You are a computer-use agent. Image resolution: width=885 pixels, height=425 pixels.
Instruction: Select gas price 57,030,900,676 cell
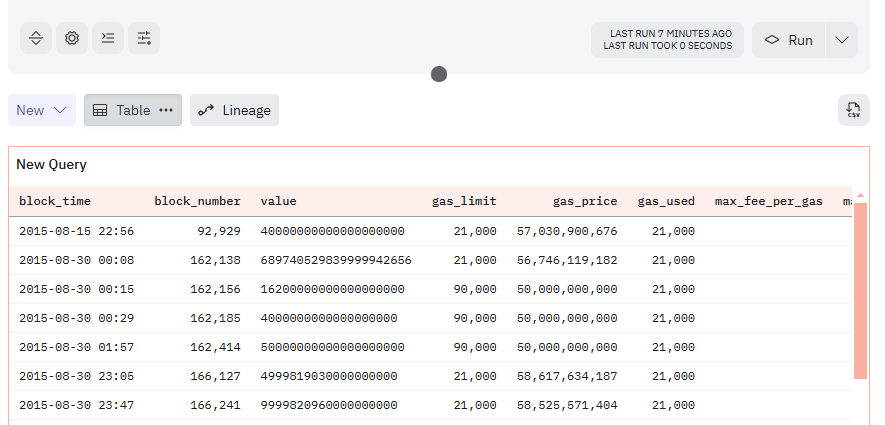567,231
